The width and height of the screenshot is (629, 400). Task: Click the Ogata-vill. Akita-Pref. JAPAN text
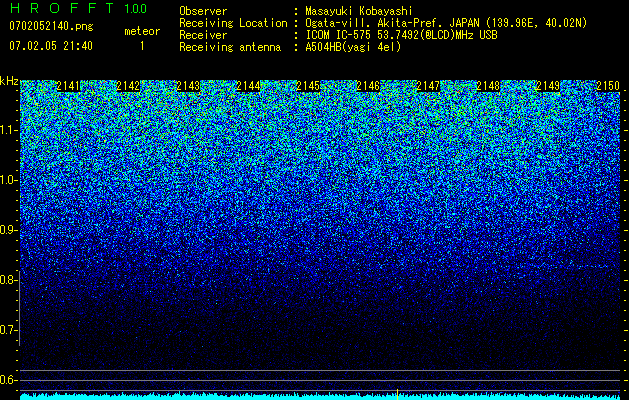click(392, 23)
